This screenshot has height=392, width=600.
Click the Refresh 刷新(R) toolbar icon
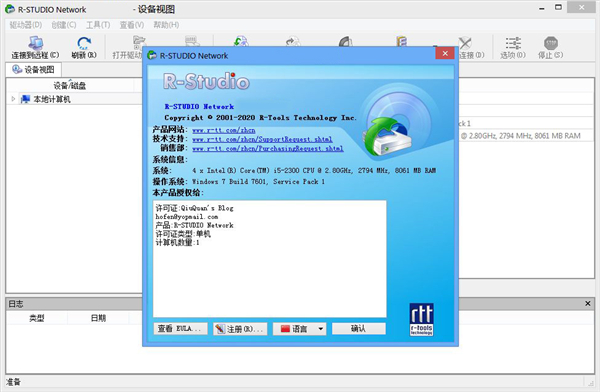point(84,43)
